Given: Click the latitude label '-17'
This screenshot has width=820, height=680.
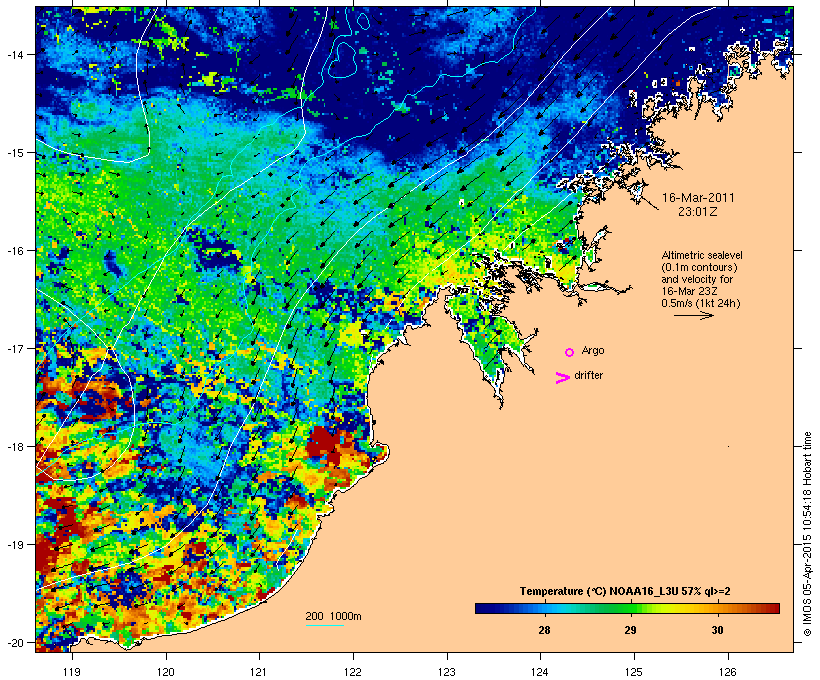Looking at the screenshot, I should pos(14,348).
